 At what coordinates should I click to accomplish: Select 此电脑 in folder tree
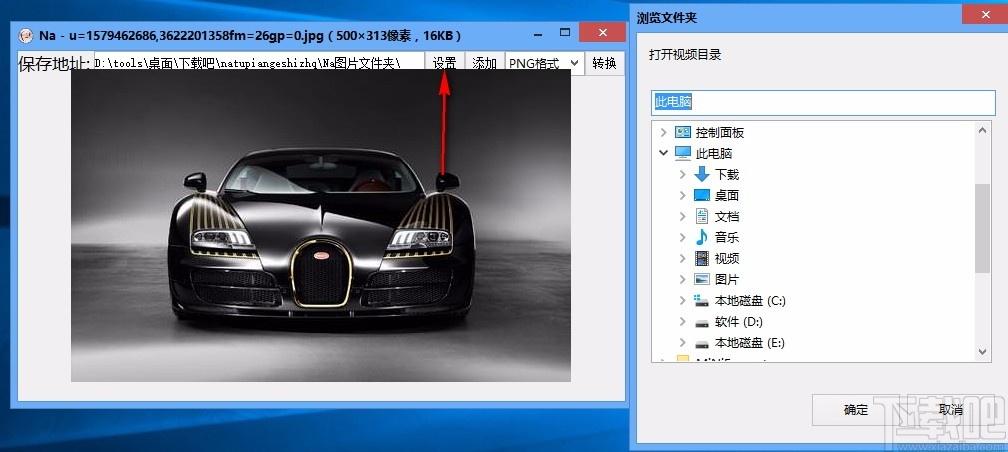(714, 154)
